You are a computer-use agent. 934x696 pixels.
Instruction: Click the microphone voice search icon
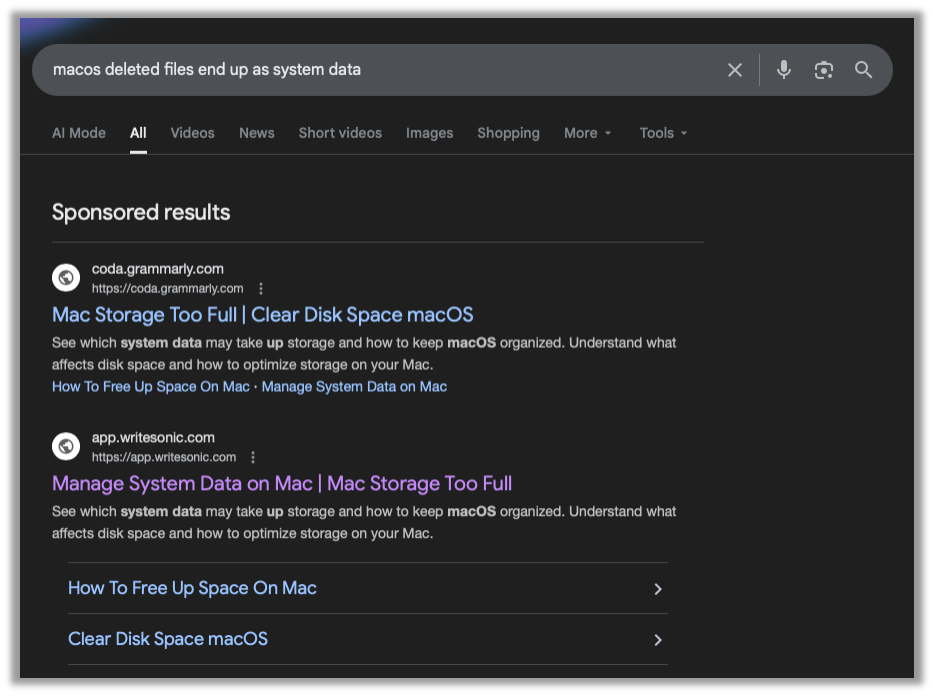pyautogui.click(x=783, y=70)
